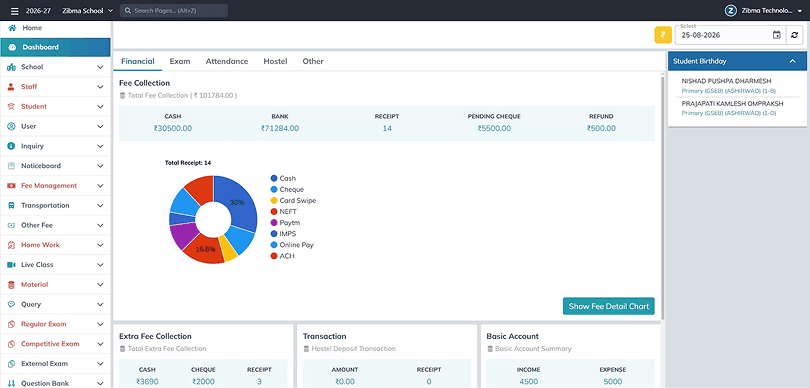The width and height of the screenshot is (810, 388).
Task: Click the Dashboard gauge icon
Action: (x=12, y=47)
